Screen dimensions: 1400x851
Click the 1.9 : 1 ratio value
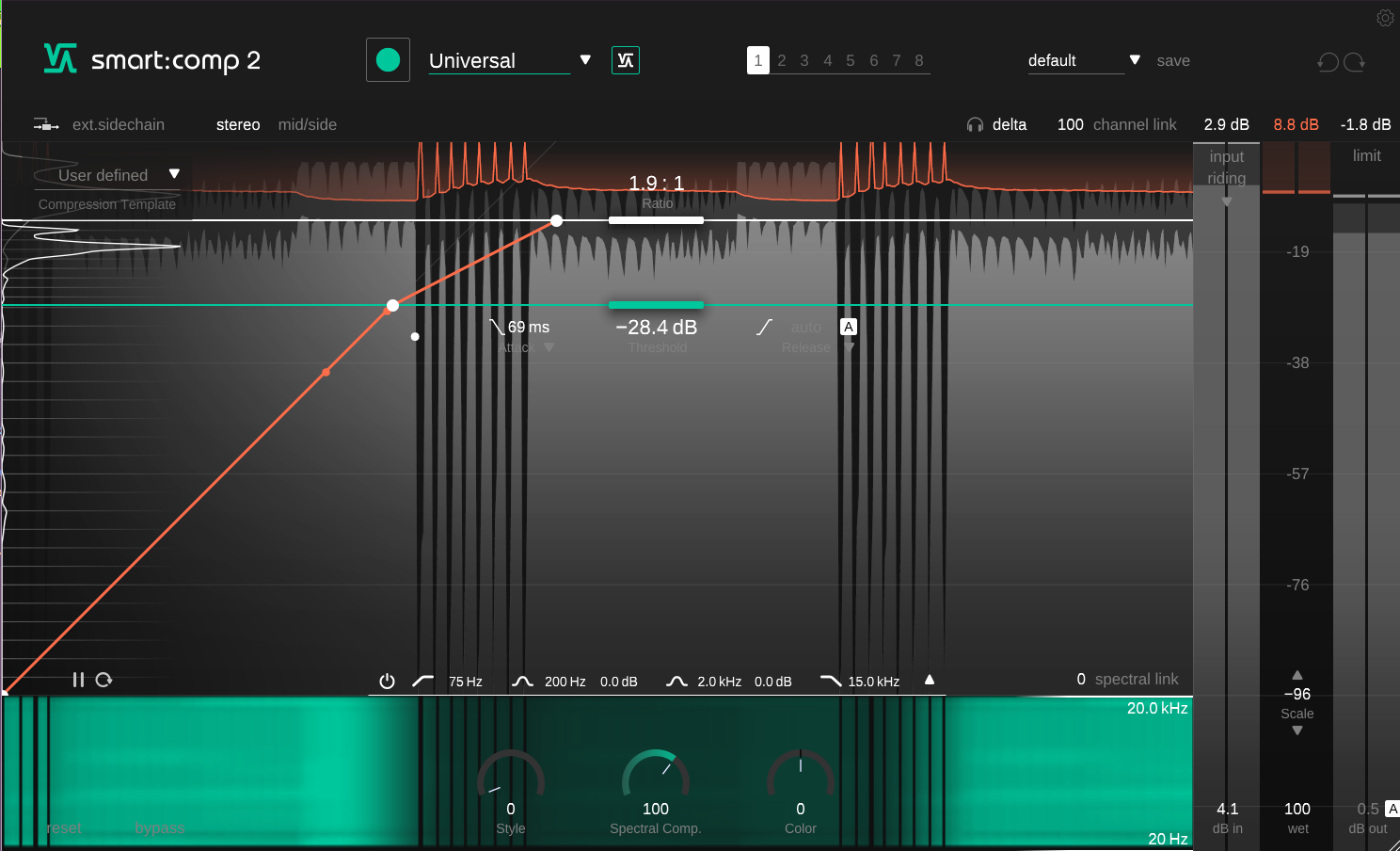tap(657, 183)
